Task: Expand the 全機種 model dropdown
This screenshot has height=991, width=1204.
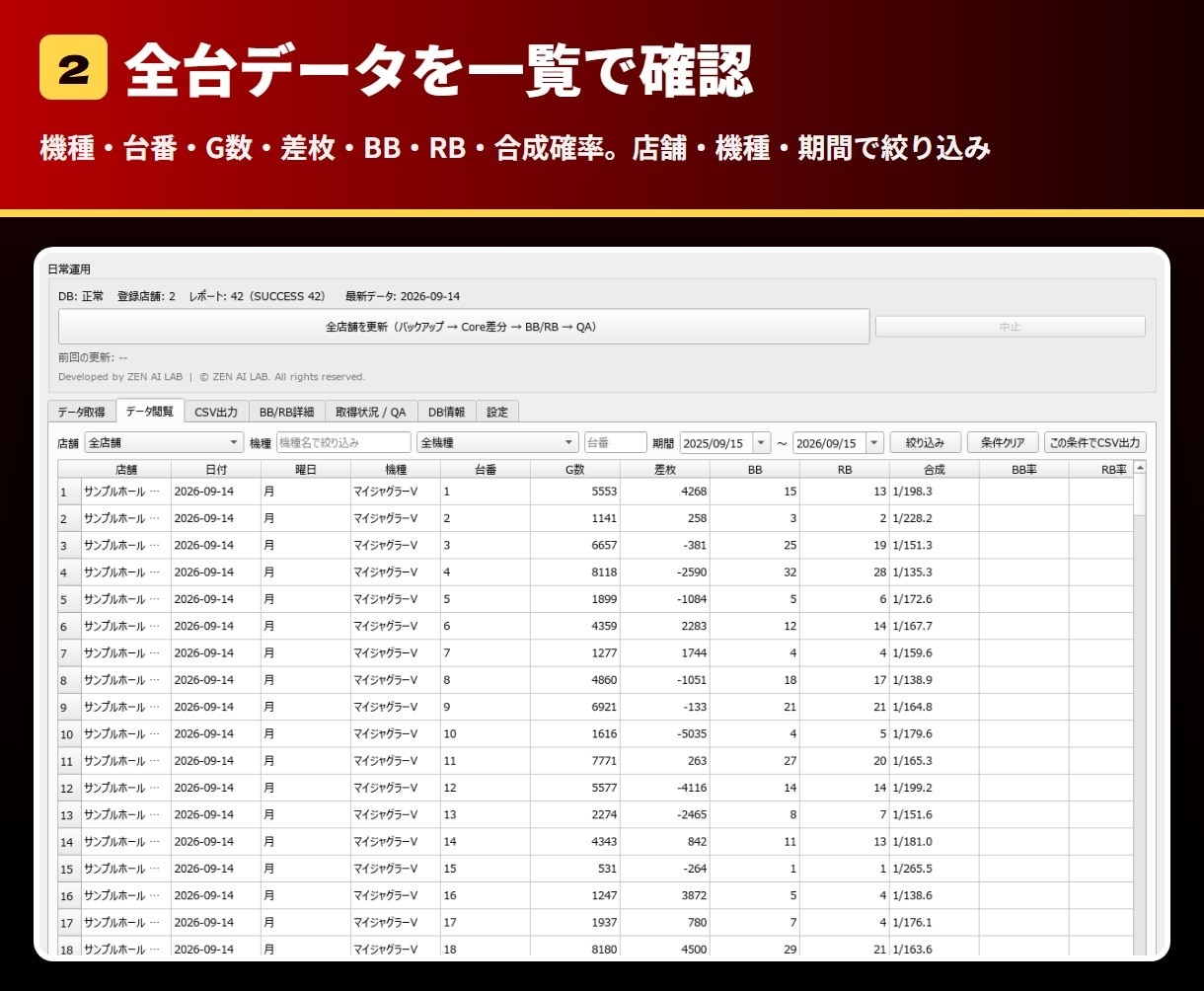Action: pos(497,443)
